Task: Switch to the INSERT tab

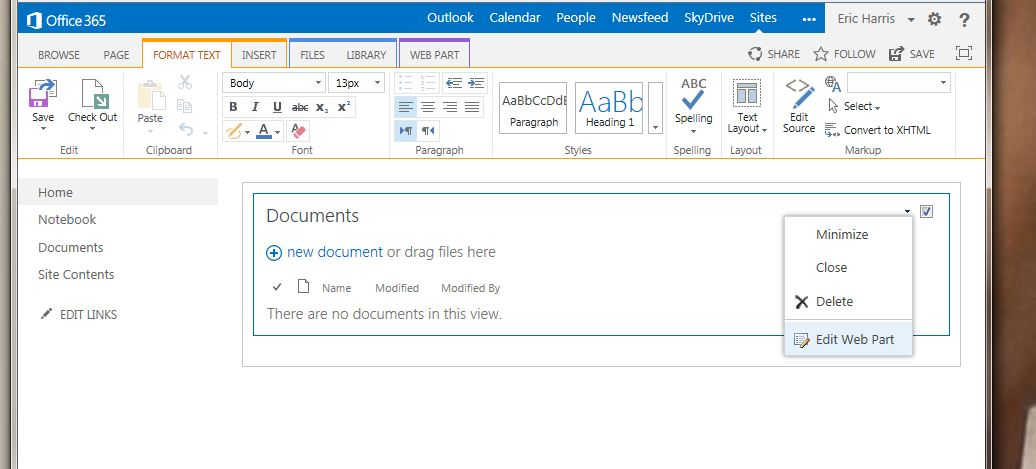Action: click(259, 55)
